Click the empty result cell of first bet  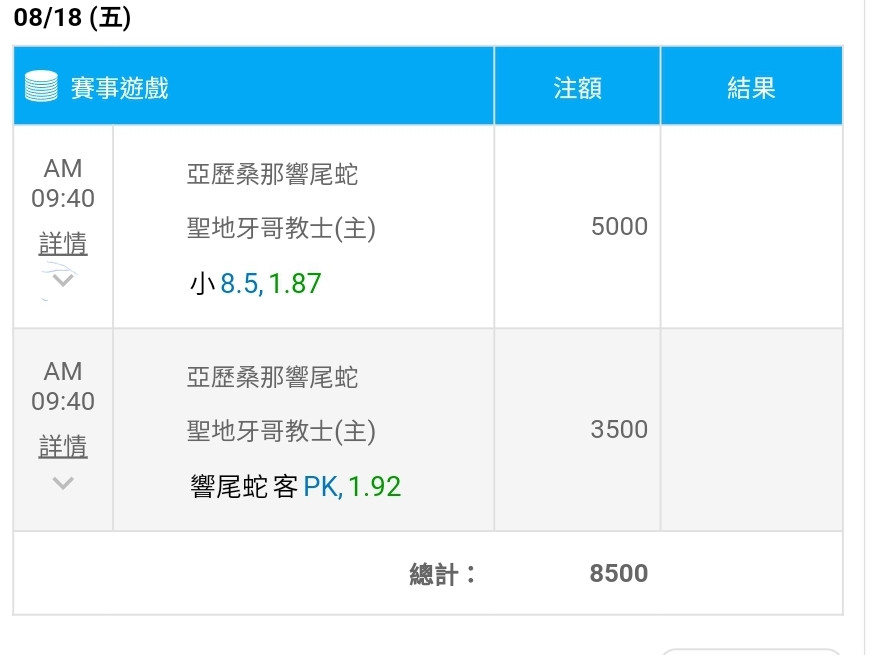point(751,226)
